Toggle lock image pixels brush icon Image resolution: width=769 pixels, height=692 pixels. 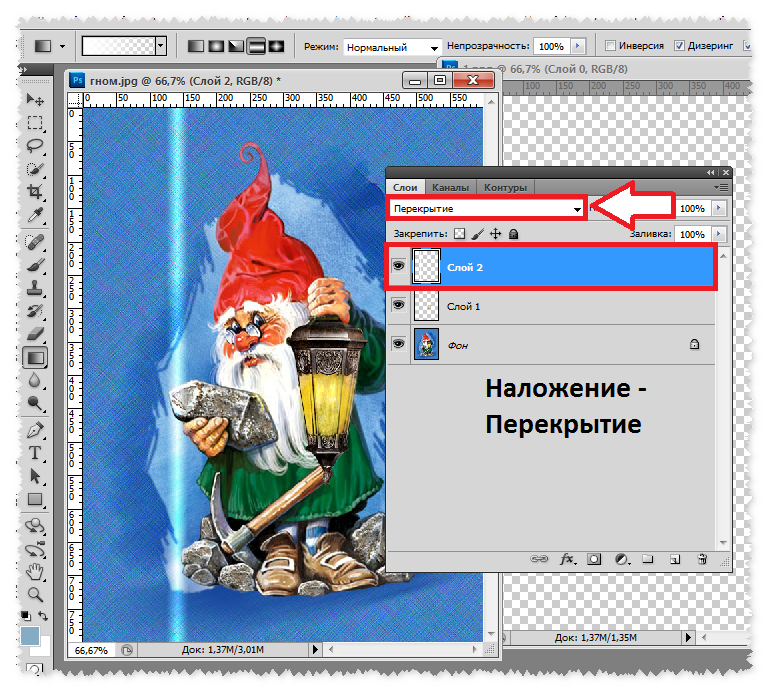pos(477,234)
